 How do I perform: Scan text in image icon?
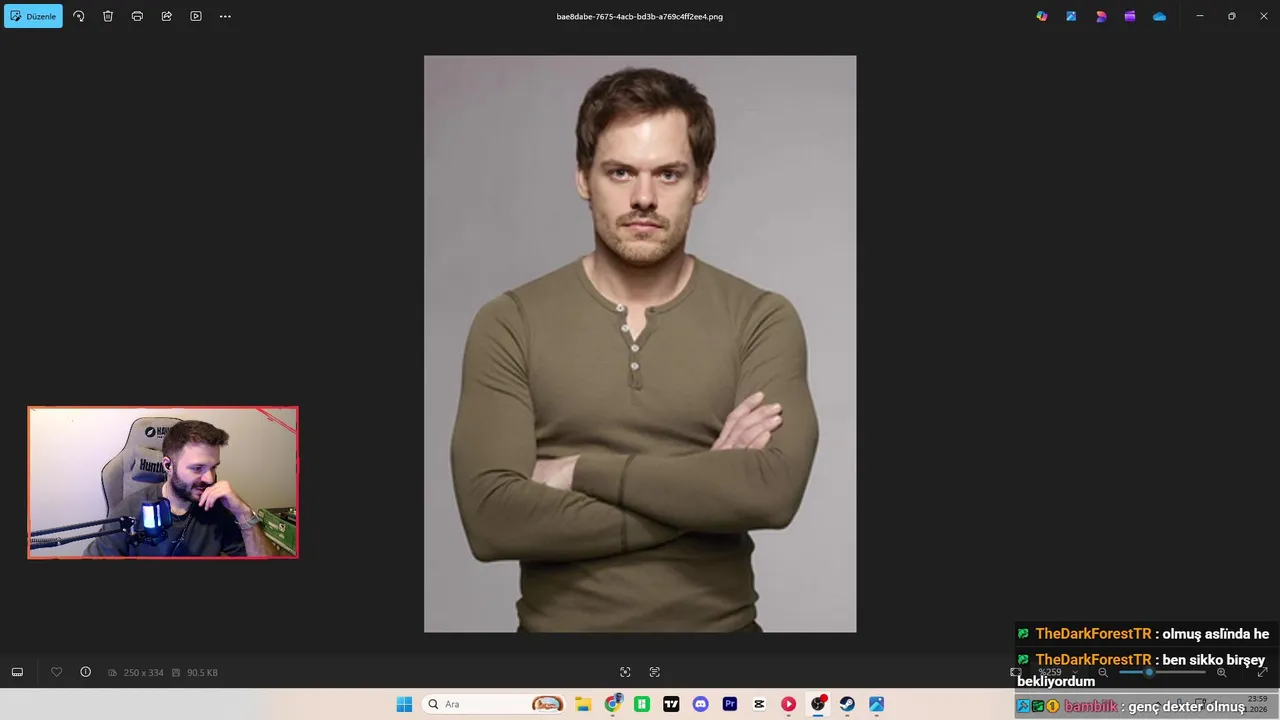(655, 672)
